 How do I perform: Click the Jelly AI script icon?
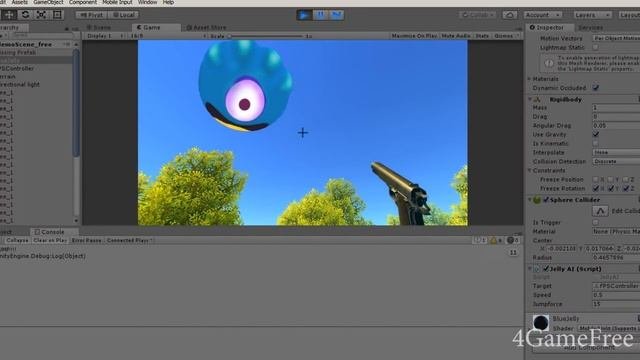click(x=537, y=269)
